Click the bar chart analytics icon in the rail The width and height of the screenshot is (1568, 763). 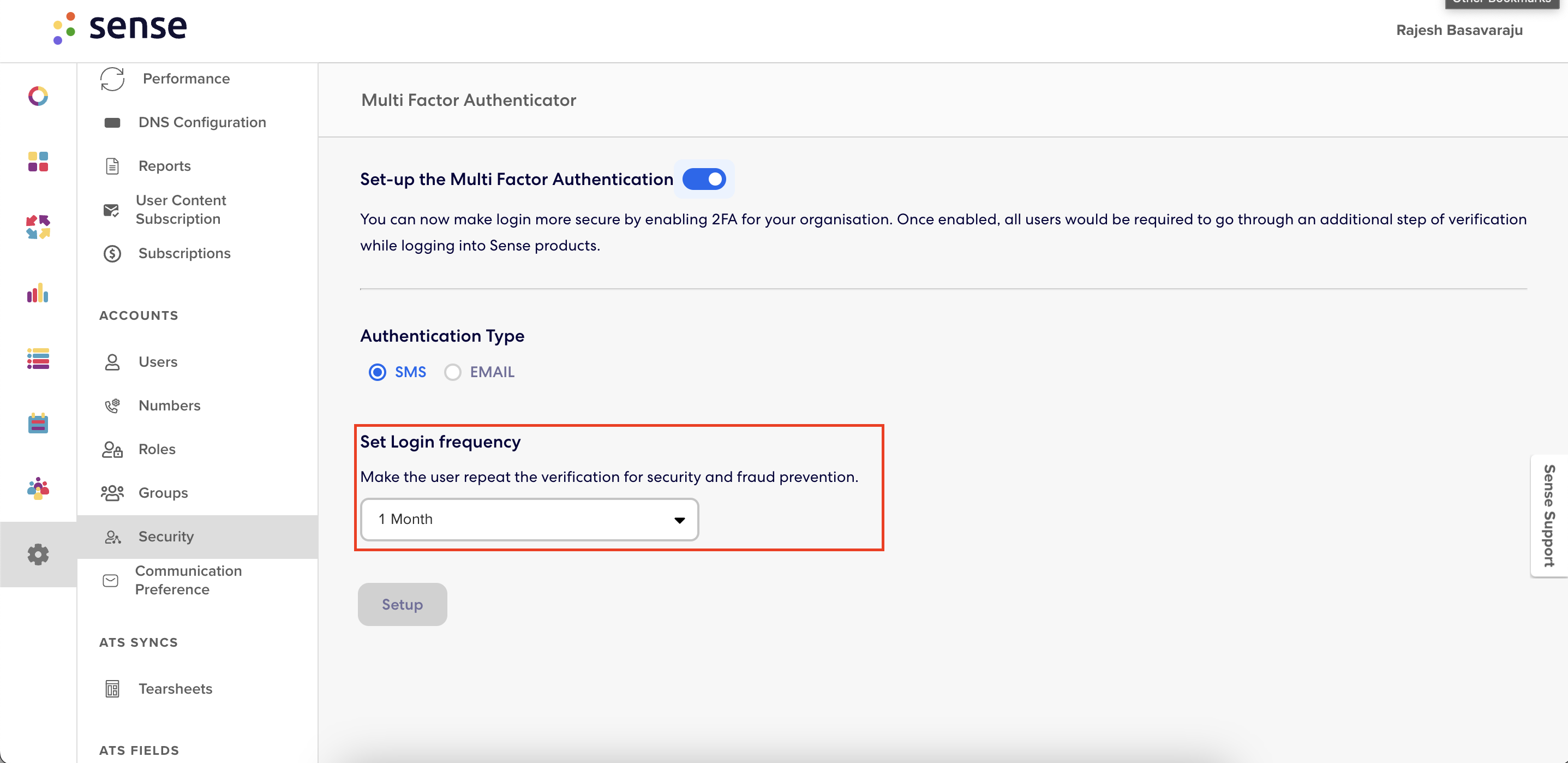pos(37,294)
